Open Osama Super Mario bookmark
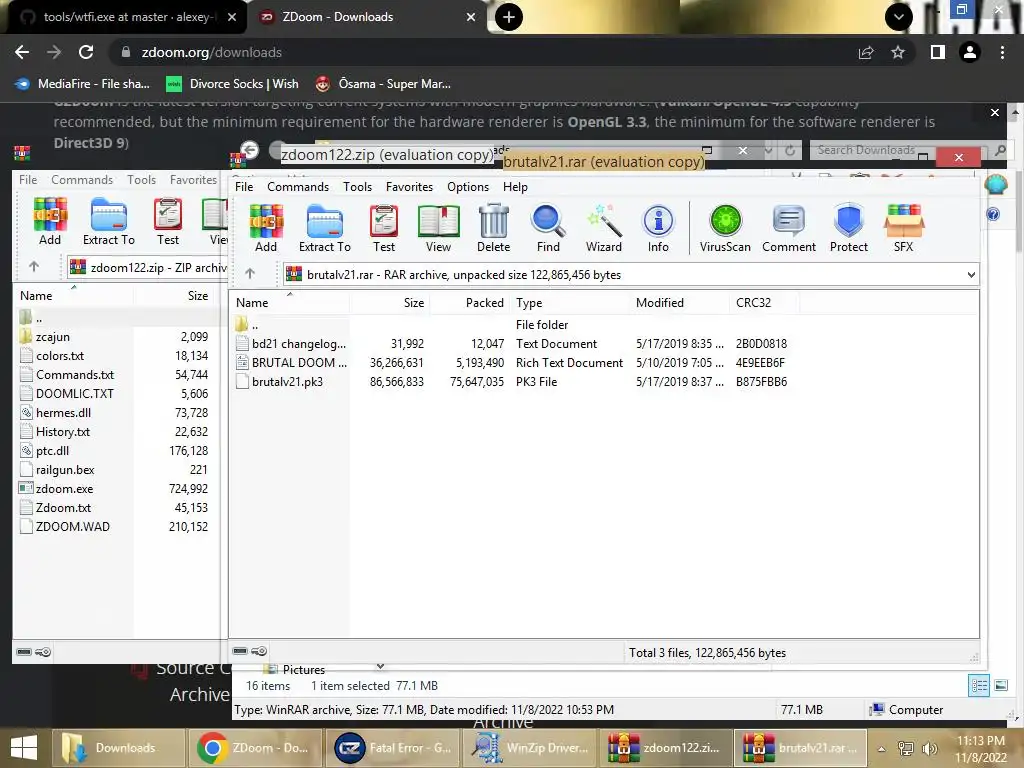 point(383,84)
